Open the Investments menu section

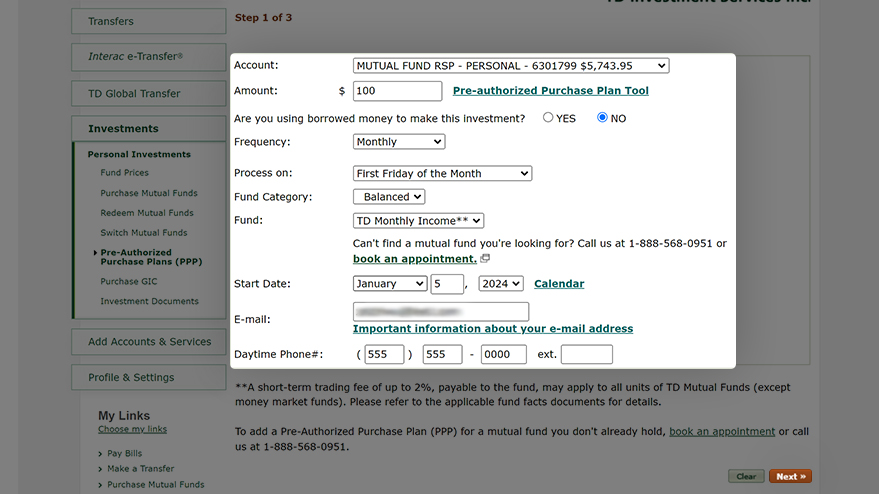click(149, 128)
